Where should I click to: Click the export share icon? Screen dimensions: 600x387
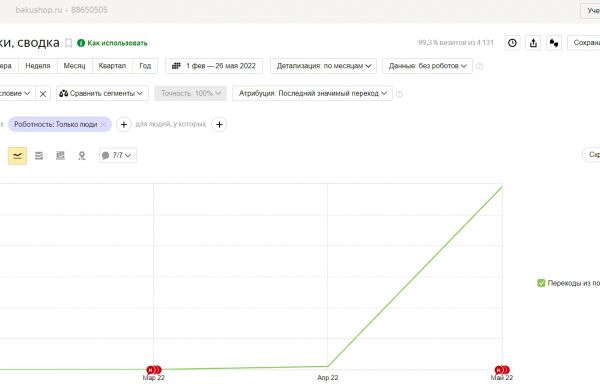(533, 43)
